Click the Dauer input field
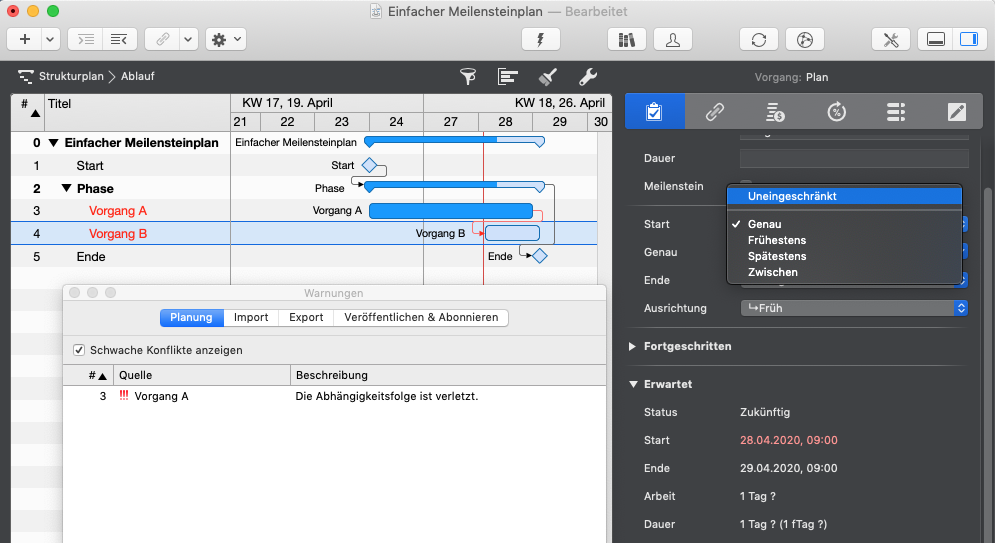The image size is (995, 543). point(854,158)
